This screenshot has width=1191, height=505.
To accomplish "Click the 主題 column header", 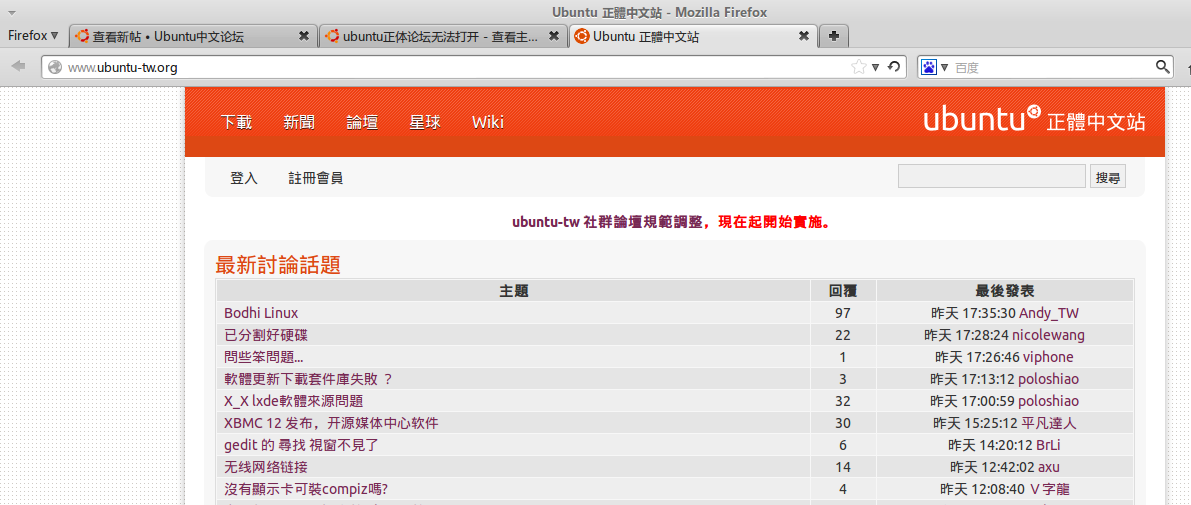I will tap(514, 291).
